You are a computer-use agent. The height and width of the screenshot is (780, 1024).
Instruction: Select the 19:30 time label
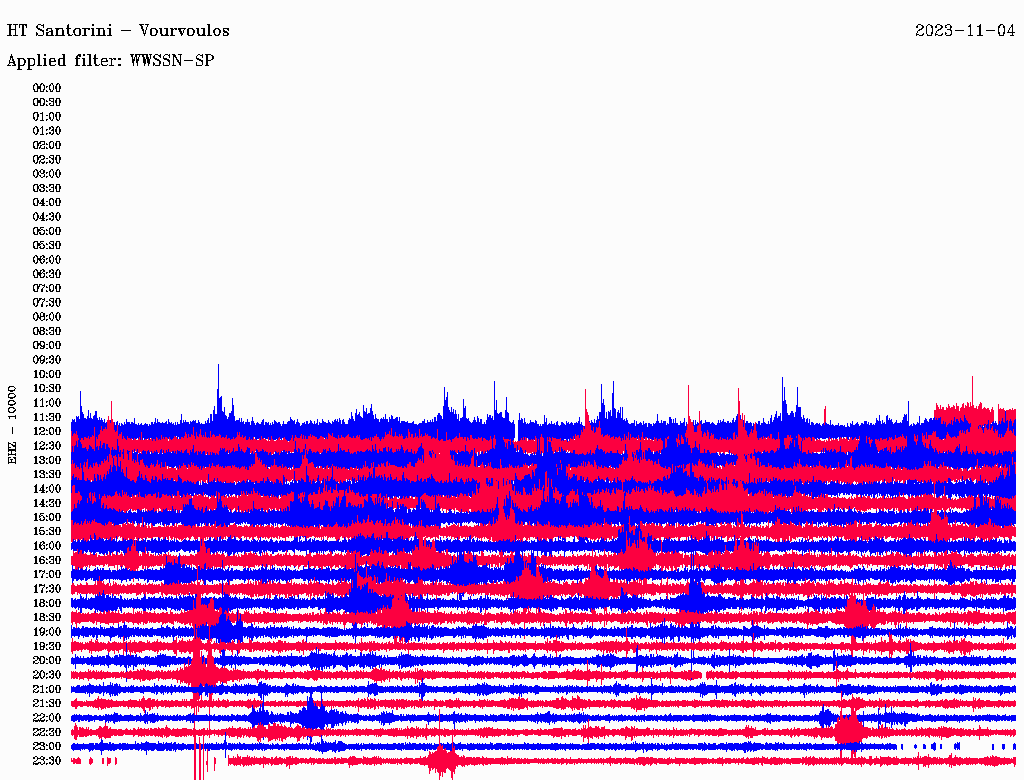coord(47,647)
